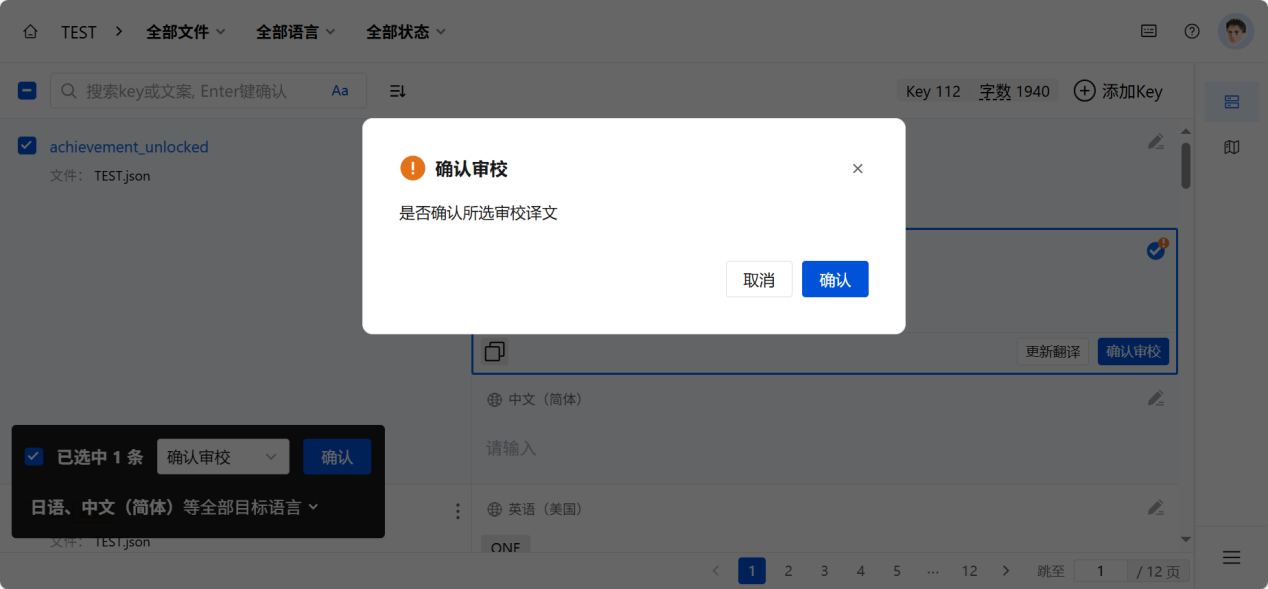The width and height of the screenshot is (1268, 589).
Task: Click the 添加Key button label
Action: coord(1132,91)
